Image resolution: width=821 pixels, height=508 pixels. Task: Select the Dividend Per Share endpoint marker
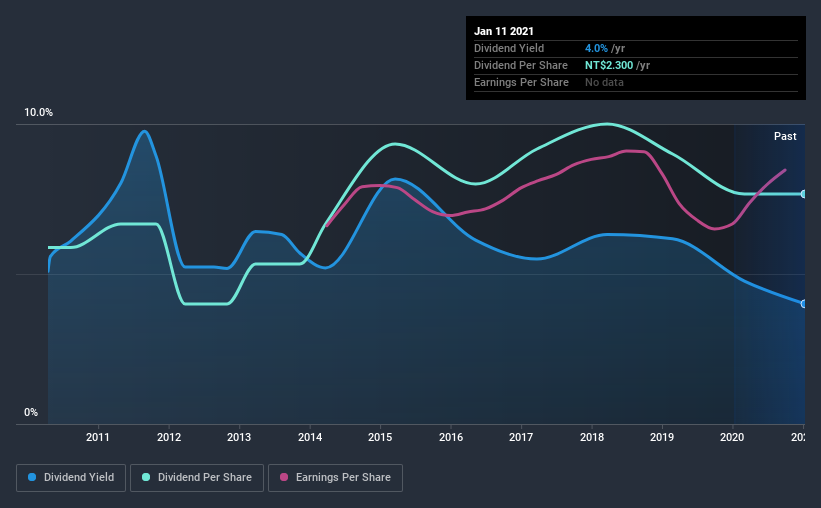(x=803, y=194)
